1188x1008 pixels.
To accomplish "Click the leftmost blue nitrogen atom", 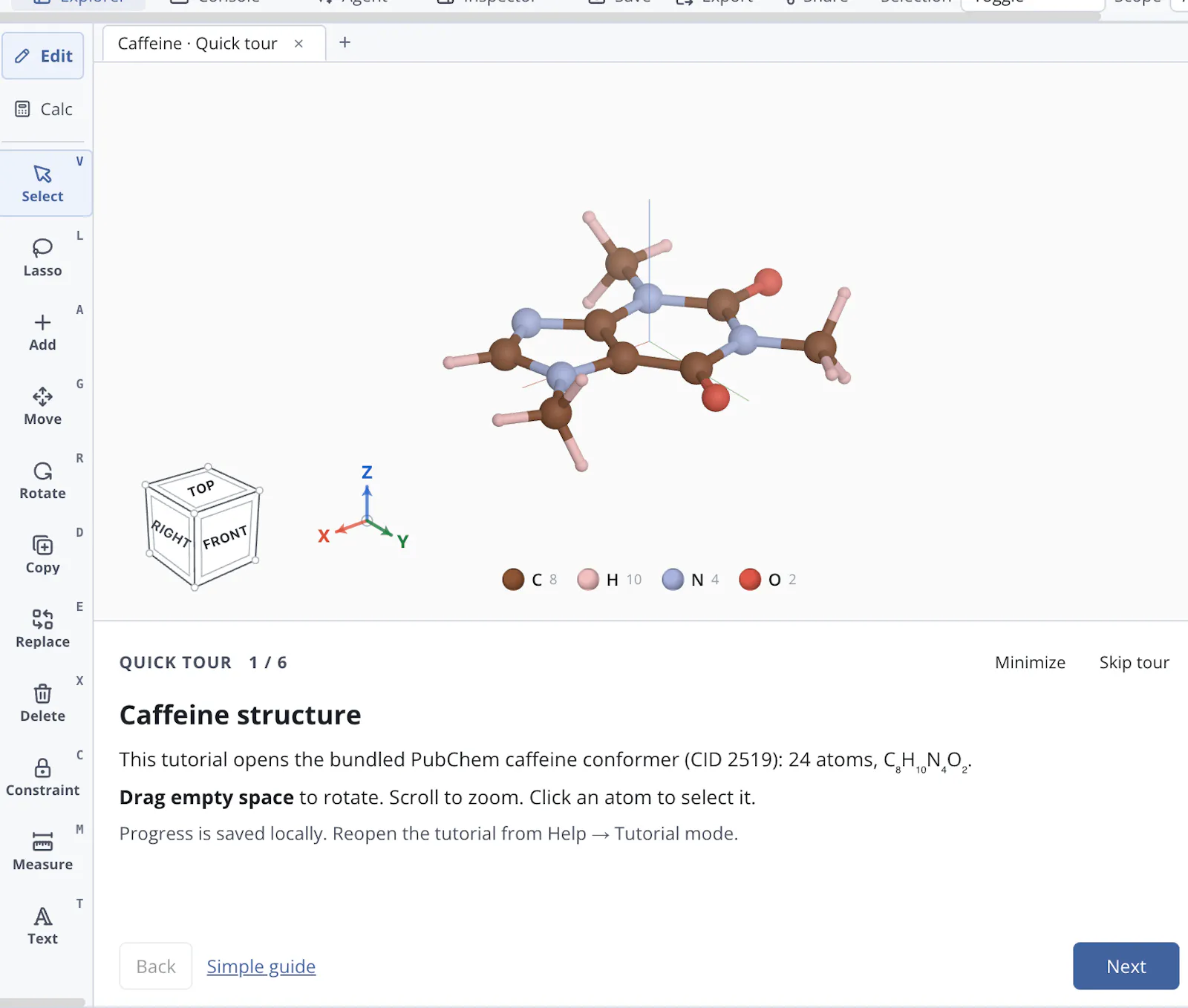I will [x=526, y=323].
